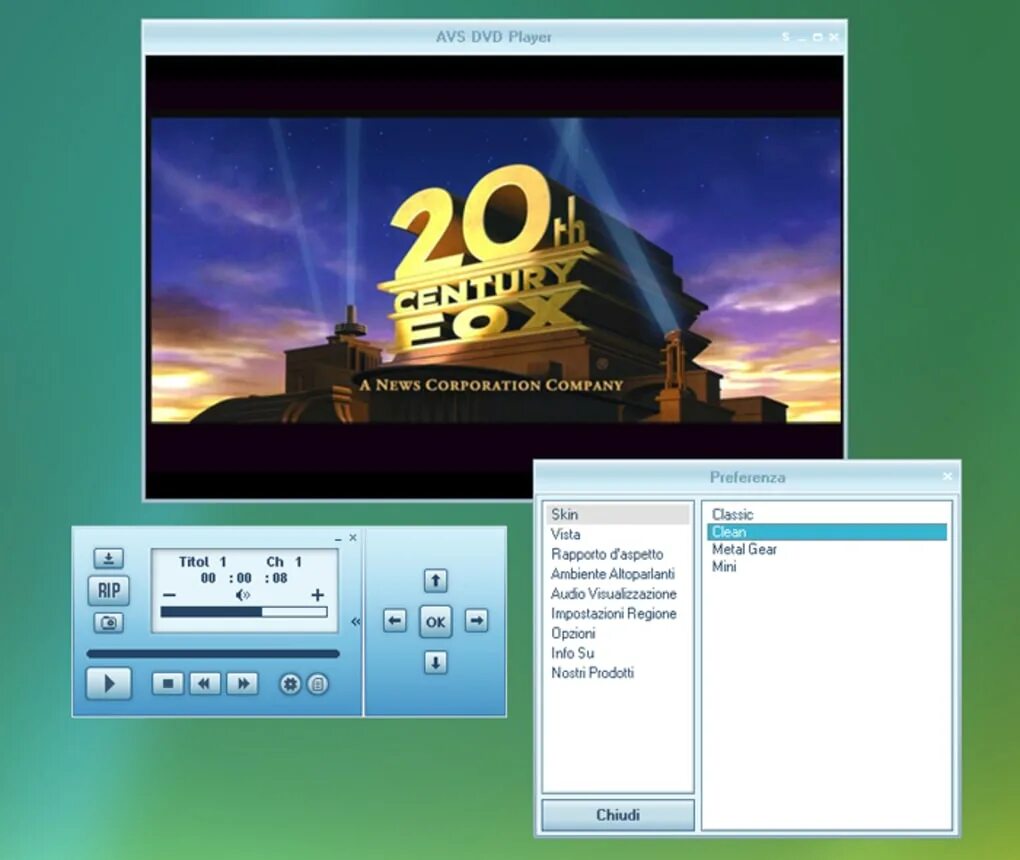Click the down arrow navigation button
Viewport: 1020px width, 860px height.
pyautogui.click(x=435, y=663)
